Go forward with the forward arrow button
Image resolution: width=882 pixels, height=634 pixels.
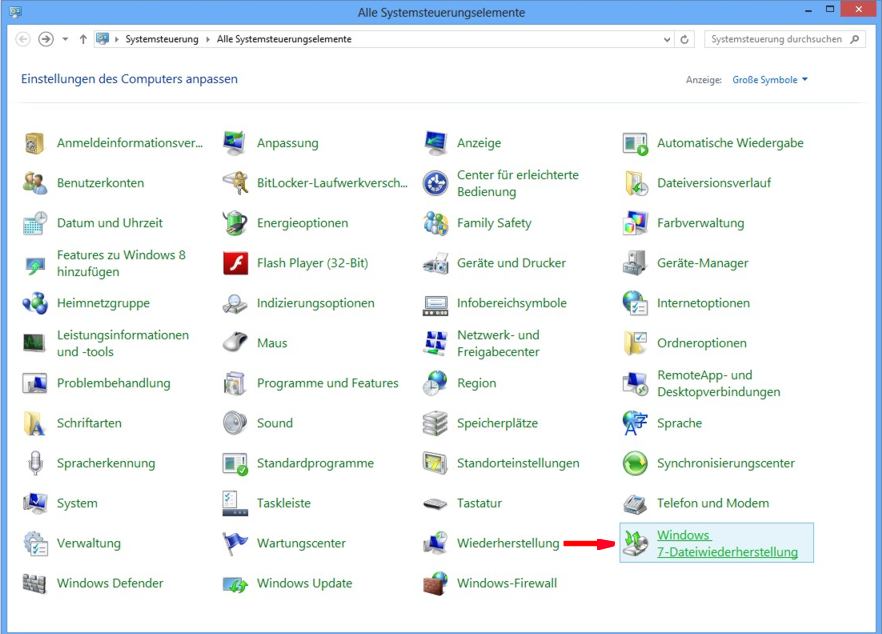(46, 39)
